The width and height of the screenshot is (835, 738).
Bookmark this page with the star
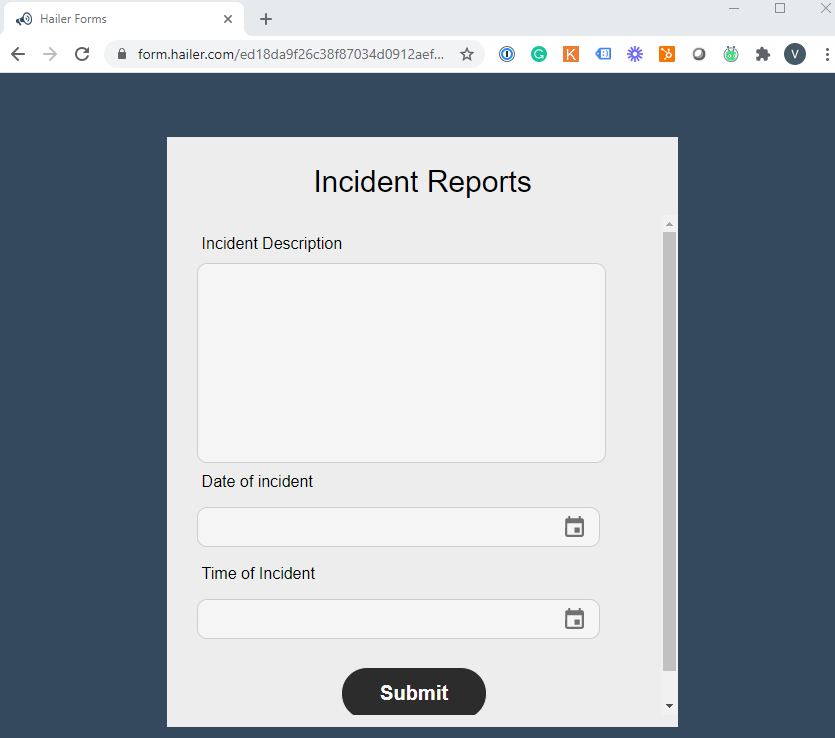[x=466, y=54]
